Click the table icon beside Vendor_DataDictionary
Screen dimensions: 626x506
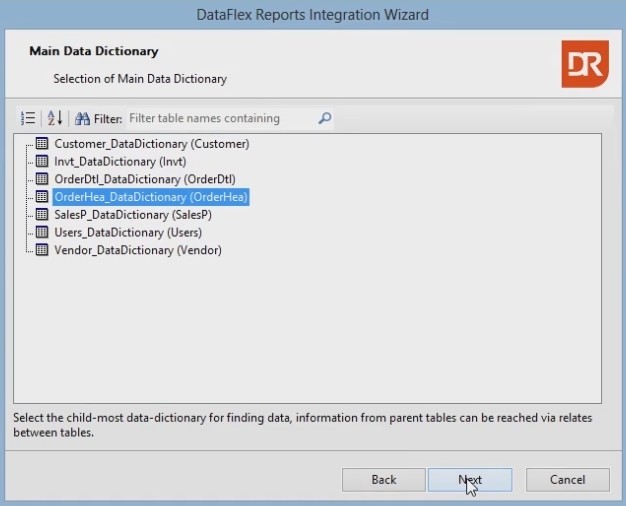coord(42,250)
